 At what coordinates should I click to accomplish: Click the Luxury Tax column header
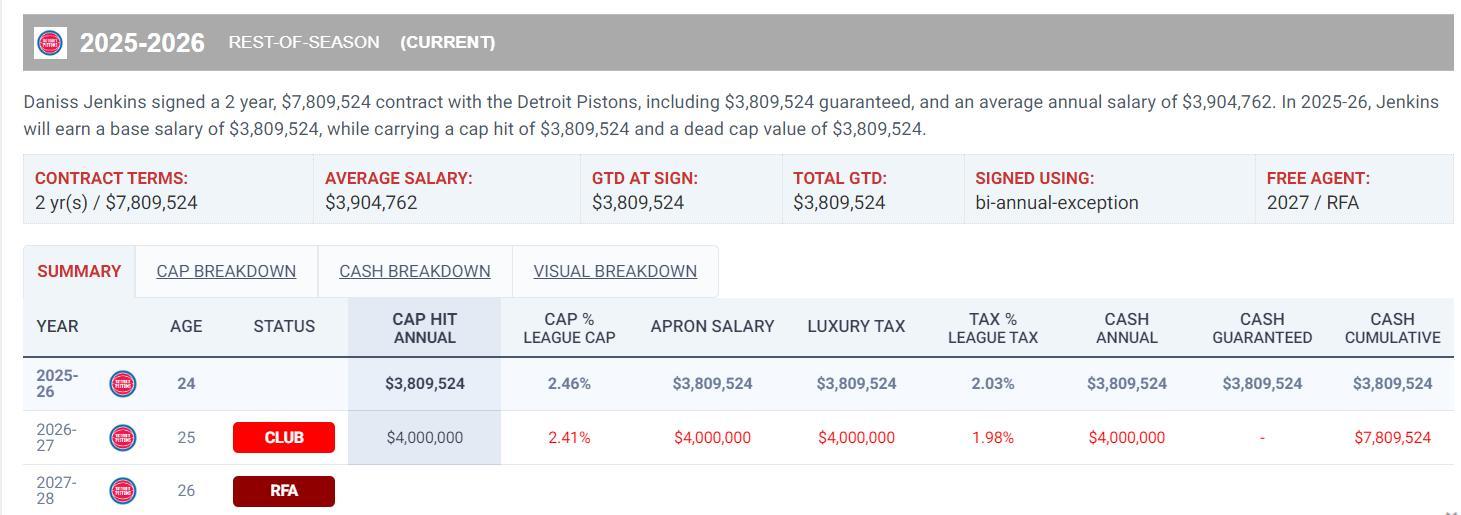pyautogui.click(x=856, y=326)
